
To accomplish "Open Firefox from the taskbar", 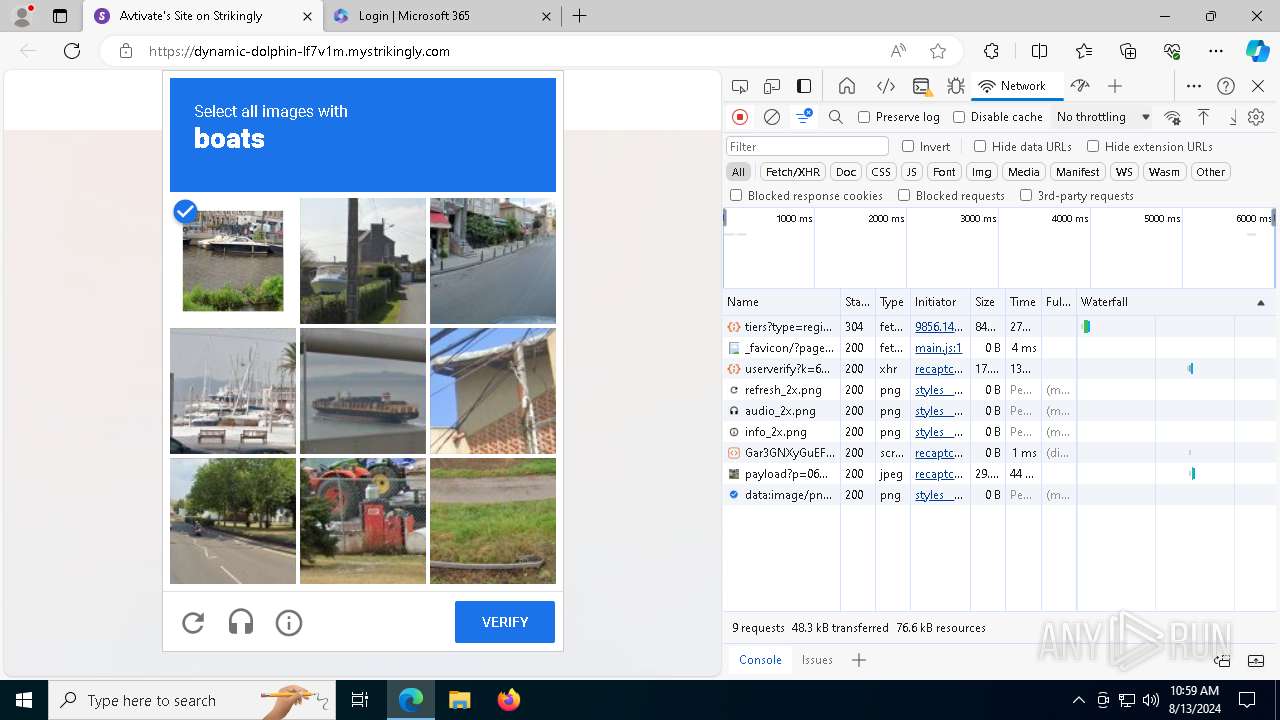I will (x=509, y=700).
